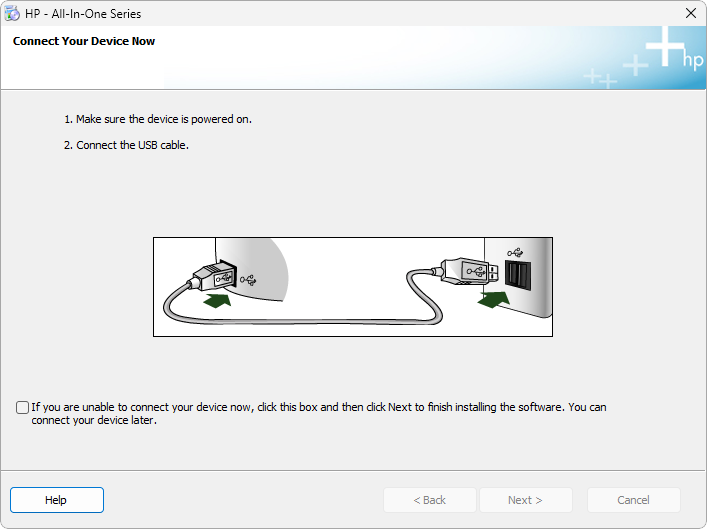707x529 pixels.
Task: Click the HP logo in the header
Action: (693, 60)
